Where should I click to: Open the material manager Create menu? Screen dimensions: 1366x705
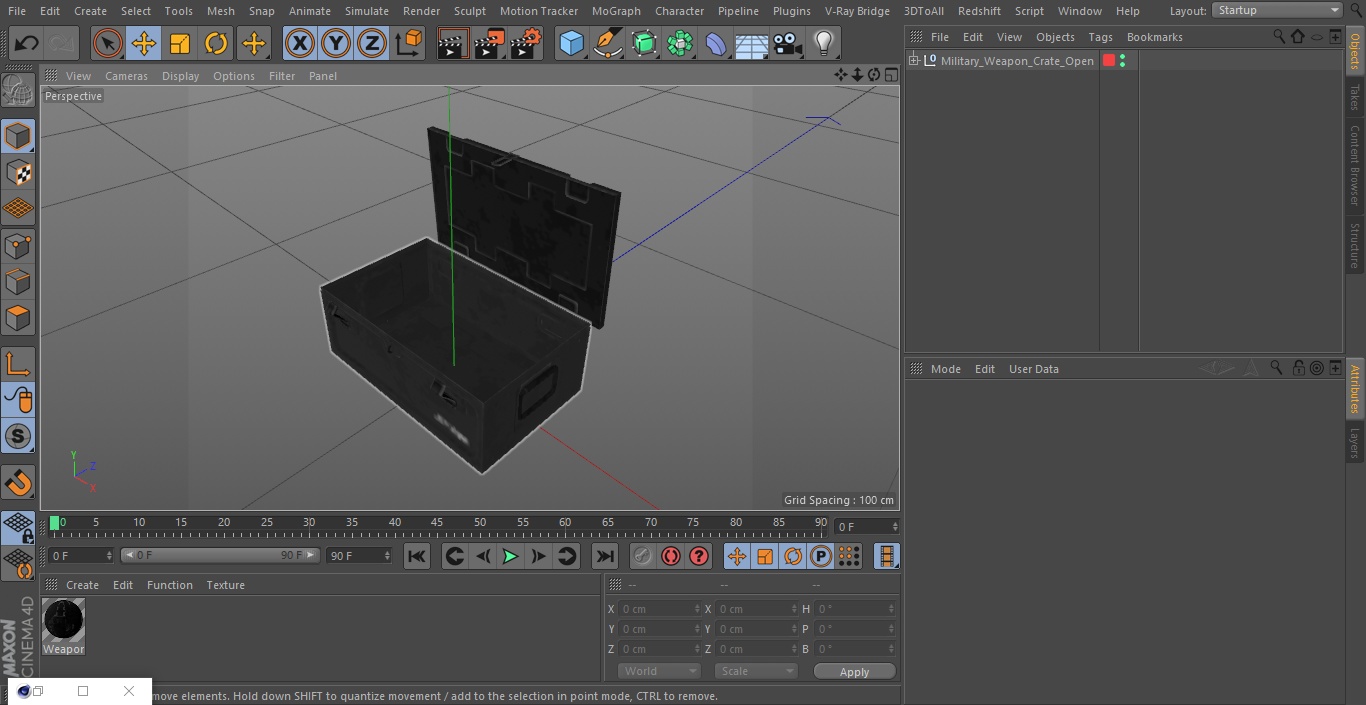pyautogui.click(x=82, y=585)
